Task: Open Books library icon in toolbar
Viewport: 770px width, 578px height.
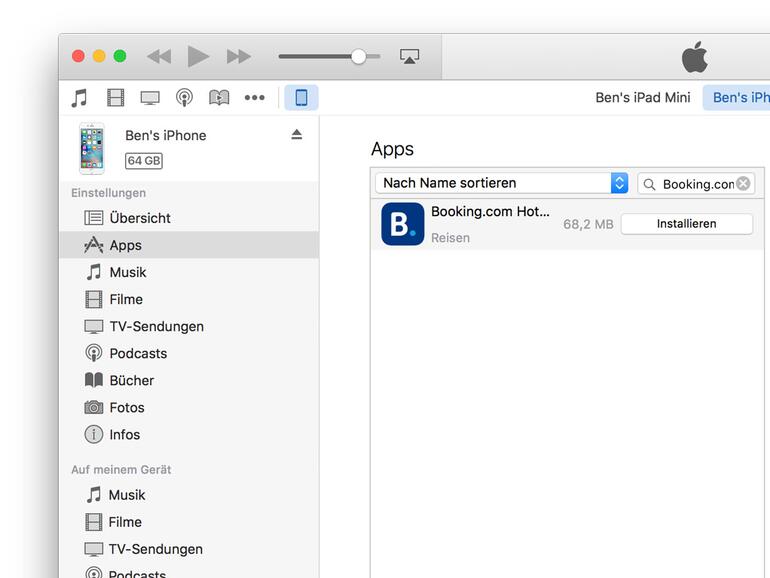Action: pyautogui.click(x=219, y=98)
